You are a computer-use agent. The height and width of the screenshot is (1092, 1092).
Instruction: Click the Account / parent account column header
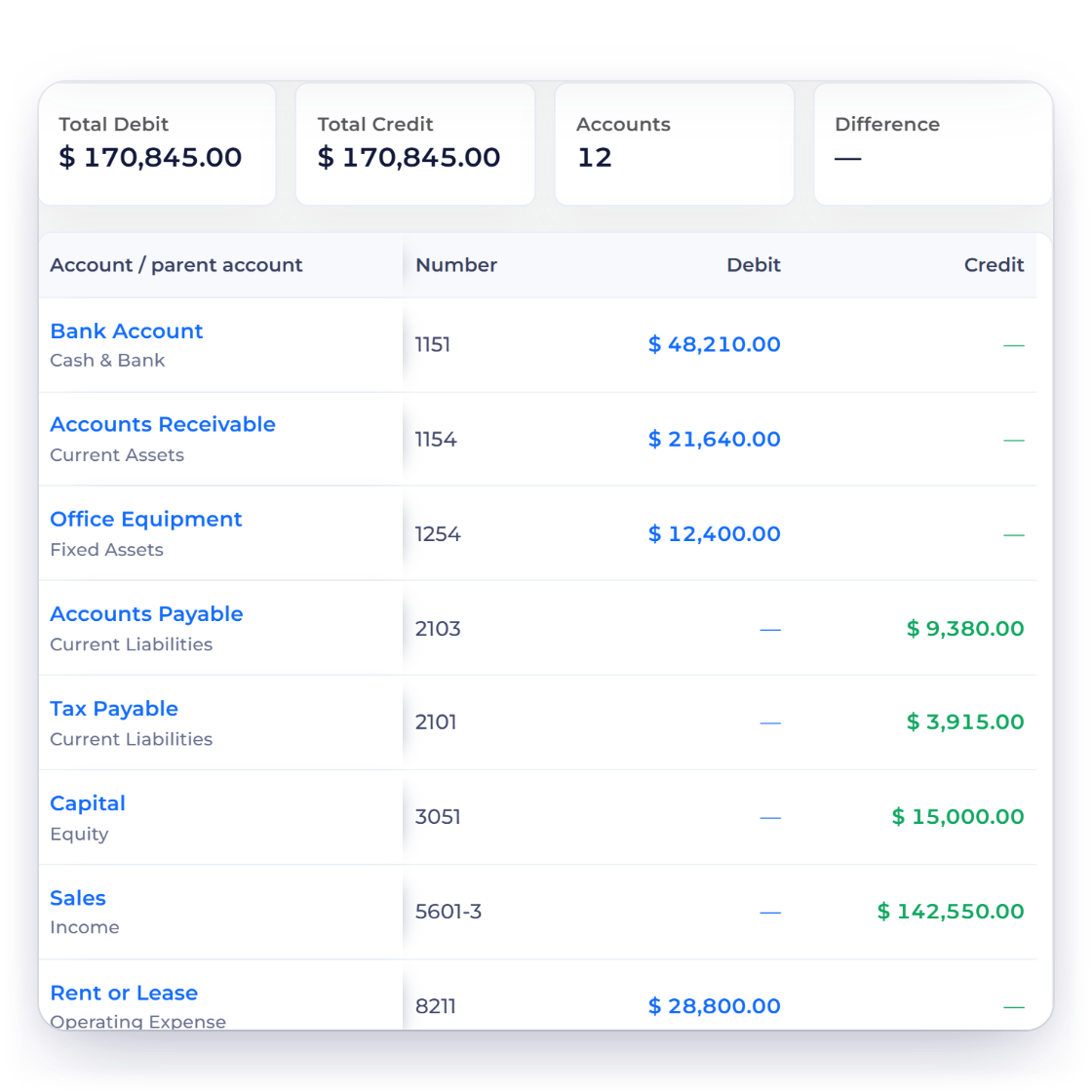[176, 264]
